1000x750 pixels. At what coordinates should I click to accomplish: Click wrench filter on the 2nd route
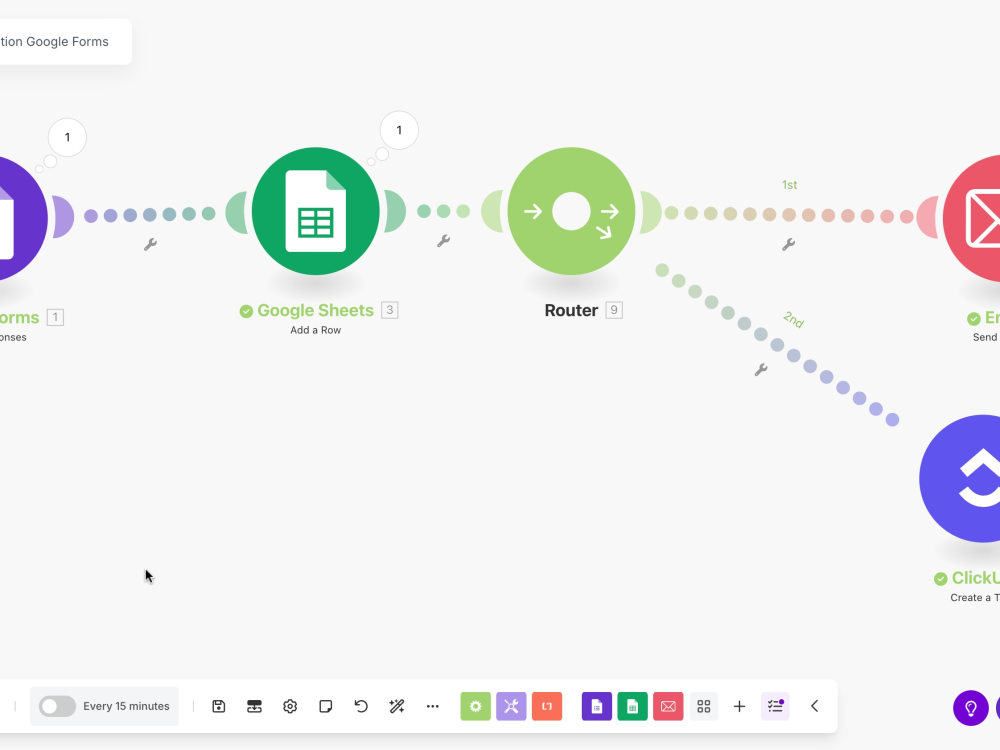(x=761, y=369)
